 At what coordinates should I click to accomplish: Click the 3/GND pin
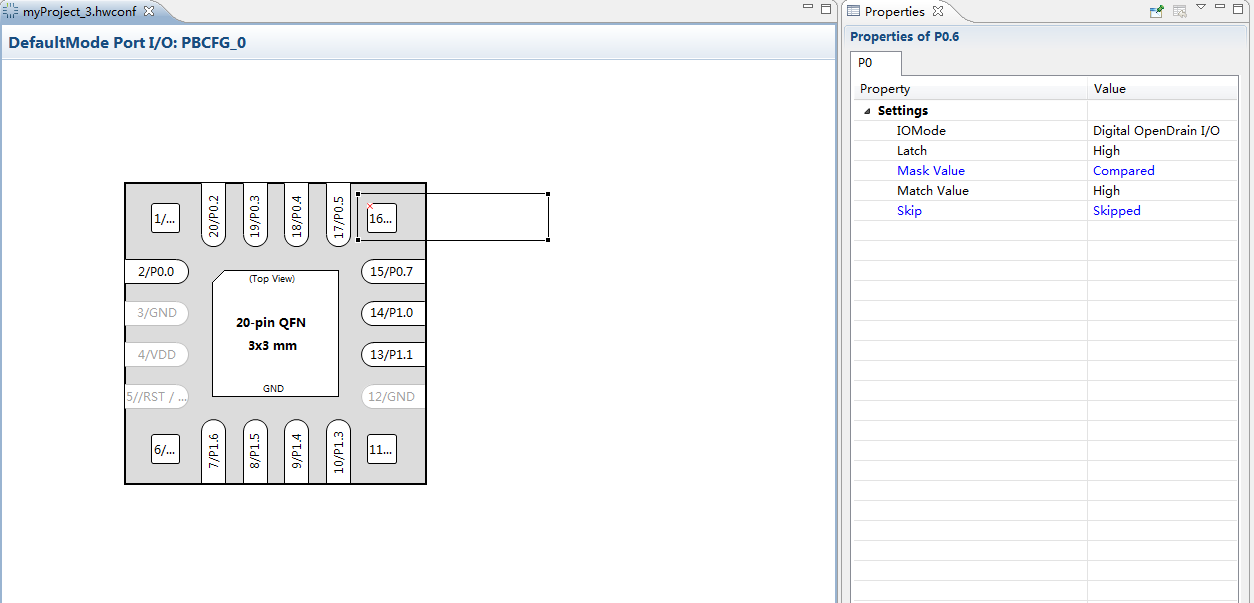coord(157,313)
